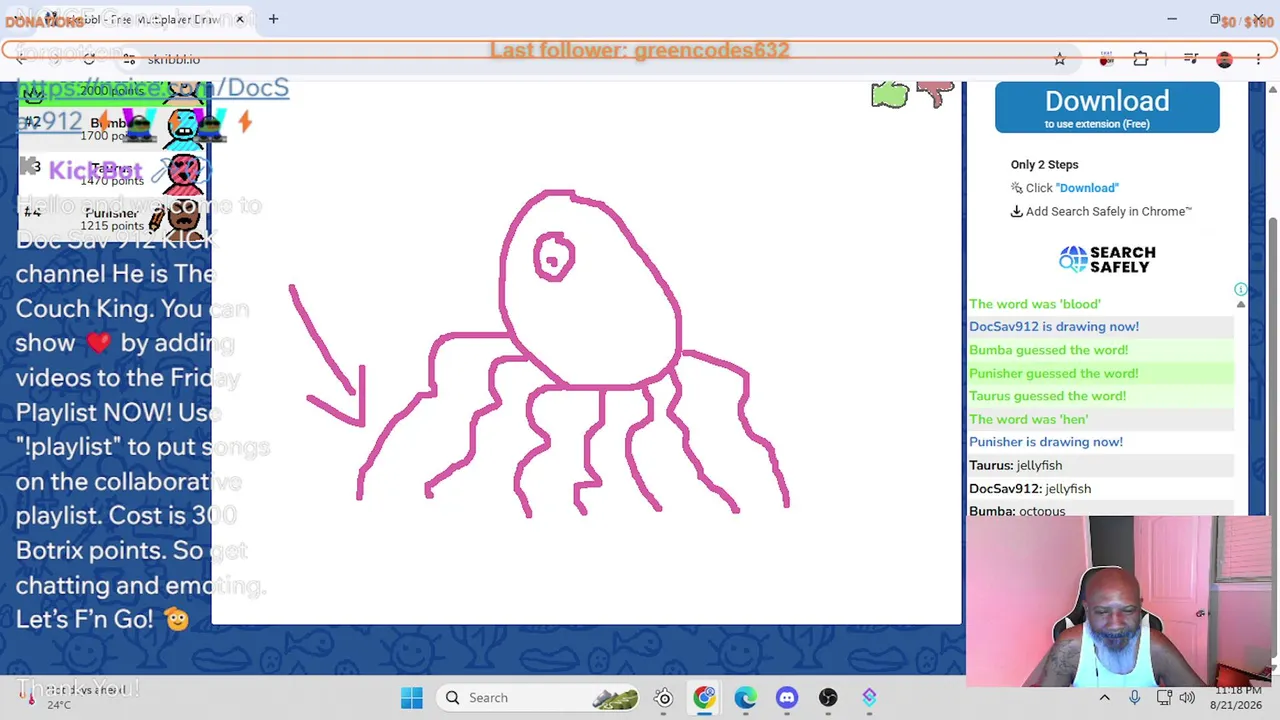Viewport: 1280px width, 720px height.
Task: Click the "Last follower: greencodes632" overlay text
Action: [640, 50]
